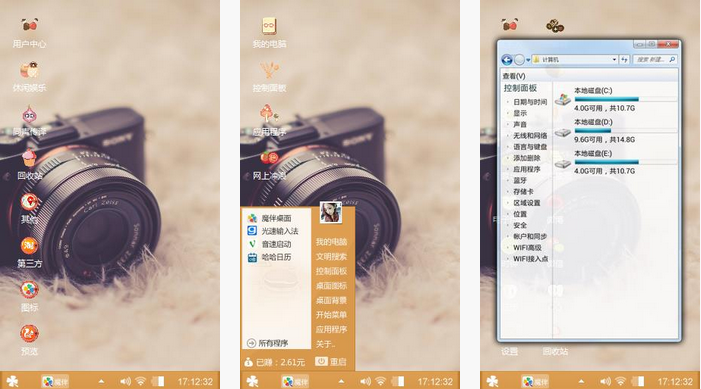Click 魔伴 taskbar button under the open start menu
This screenshot has width=701, height=389.
(295, 381)
